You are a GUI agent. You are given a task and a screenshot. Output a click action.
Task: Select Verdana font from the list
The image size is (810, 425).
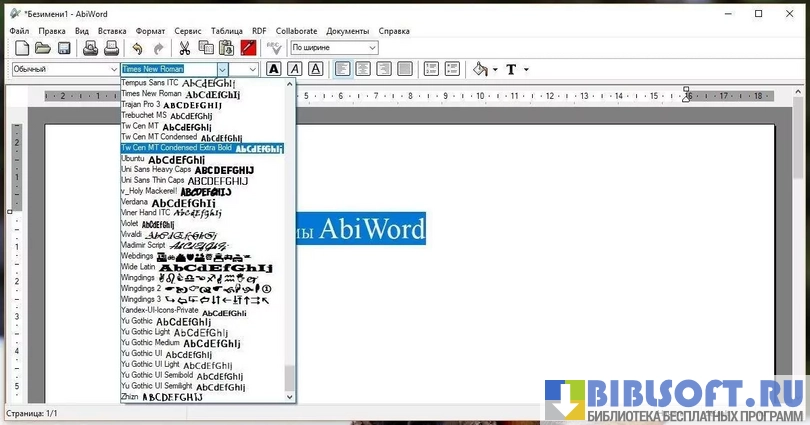pos(134,202)
